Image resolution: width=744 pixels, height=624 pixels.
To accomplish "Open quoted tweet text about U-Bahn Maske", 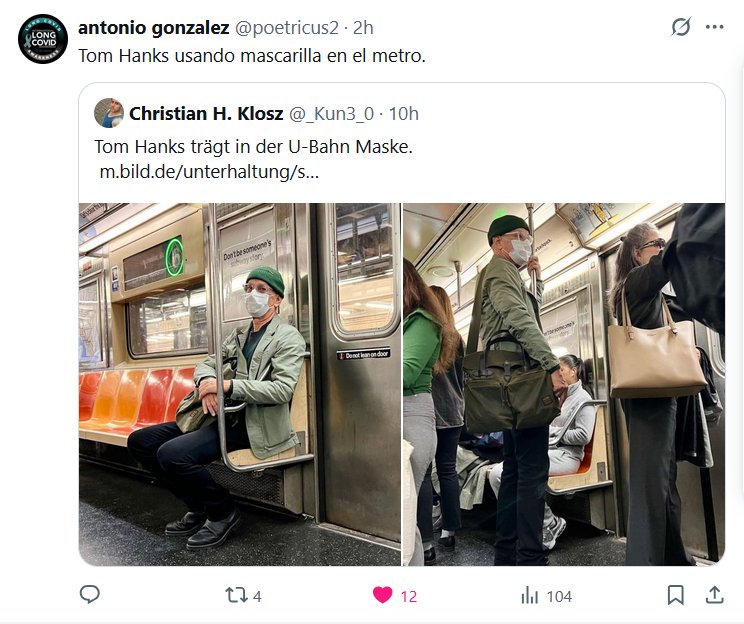I will tap(253, 147).
